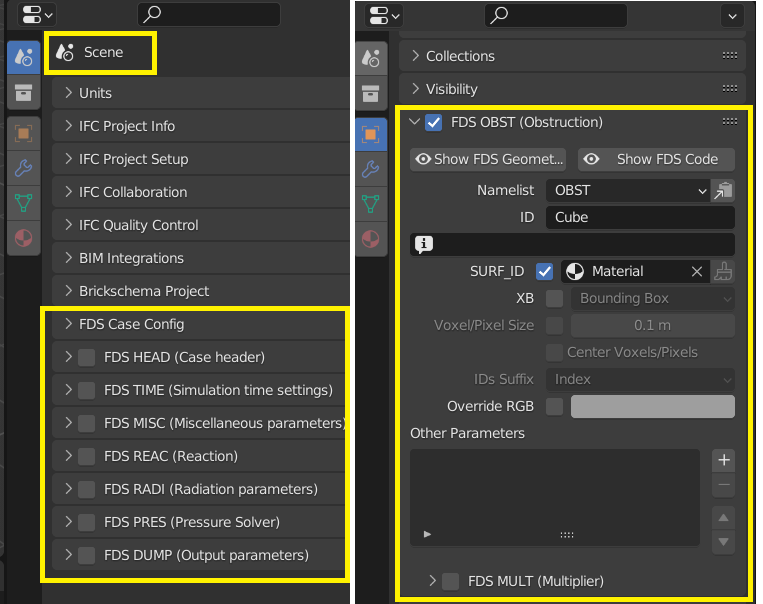Toggle XB checkbox
The height and width of the screenshot is (604, 763).
coord(554,298)
